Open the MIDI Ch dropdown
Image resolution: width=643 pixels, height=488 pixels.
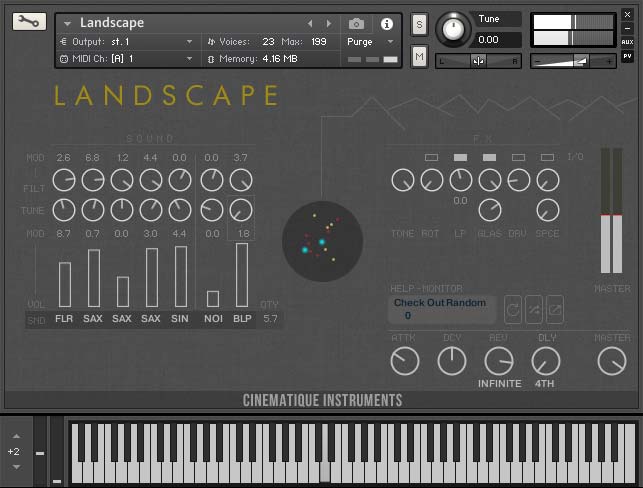pos(189,59)
